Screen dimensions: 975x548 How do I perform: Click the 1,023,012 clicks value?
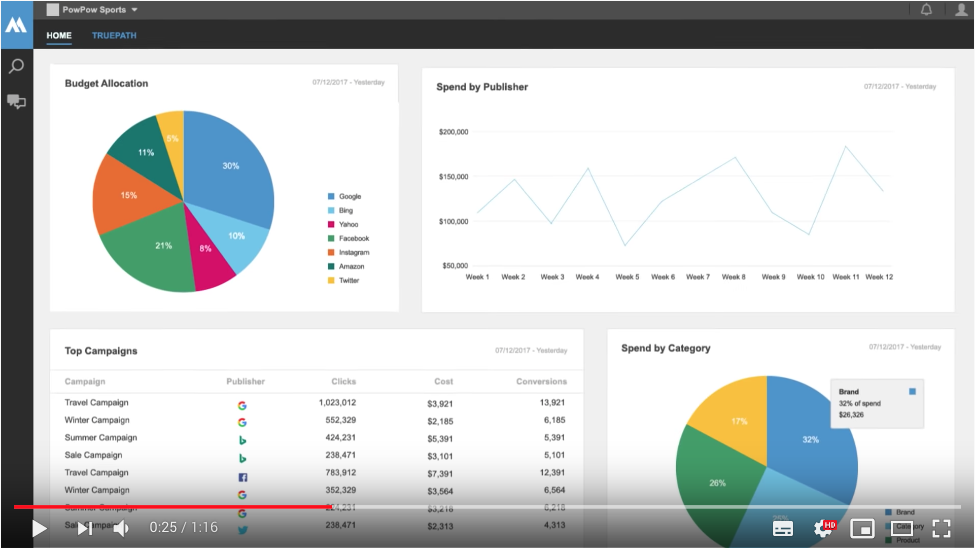tap(337, 402)
